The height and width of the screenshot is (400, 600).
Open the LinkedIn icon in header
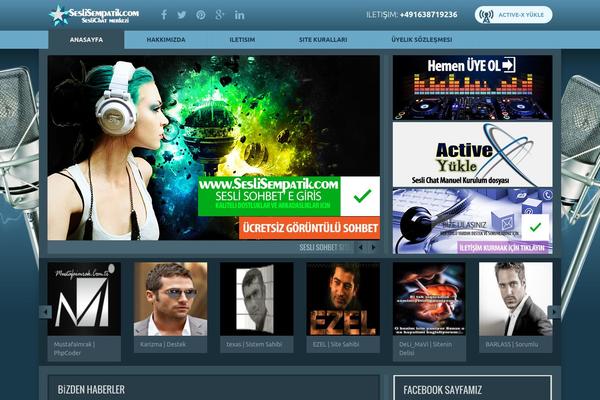(x=240, y=15)
